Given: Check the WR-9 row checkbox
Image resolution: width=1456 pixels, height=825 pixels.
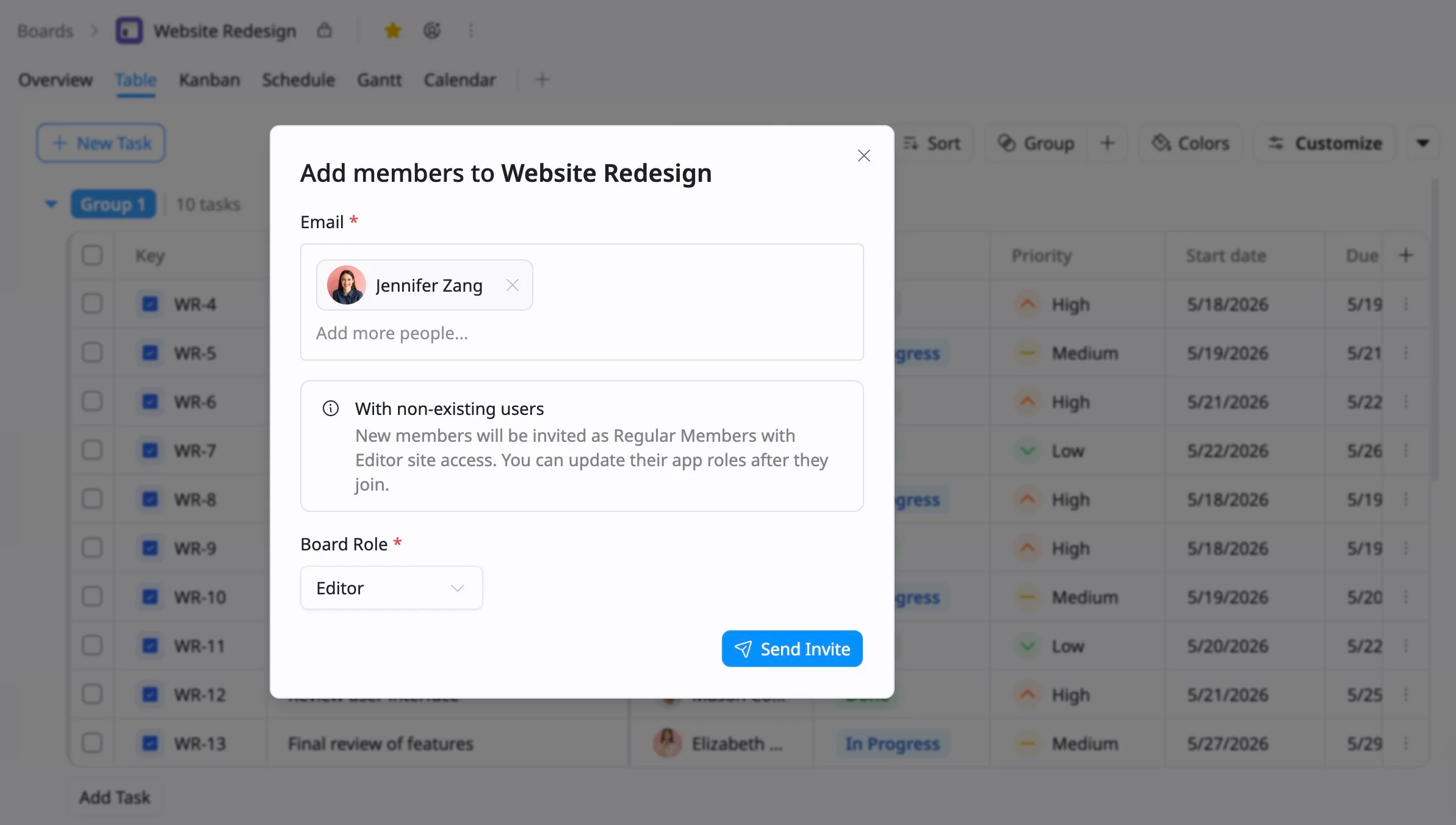Looking at the screenshot, I should point(92,549).
